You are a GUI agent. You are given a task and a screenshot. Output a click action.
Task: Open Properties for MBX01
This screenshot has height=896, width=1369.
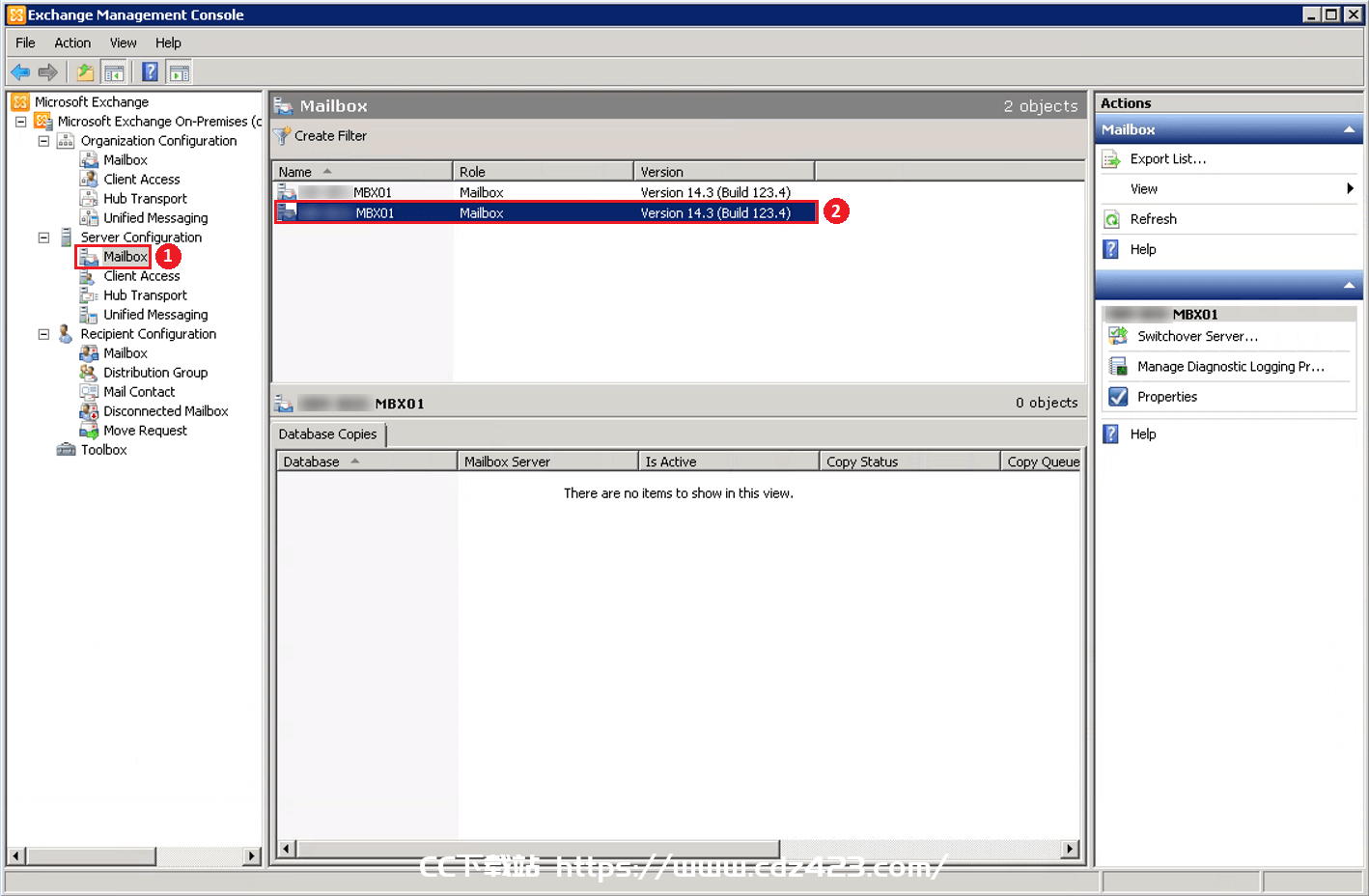tap(1167, 397)
